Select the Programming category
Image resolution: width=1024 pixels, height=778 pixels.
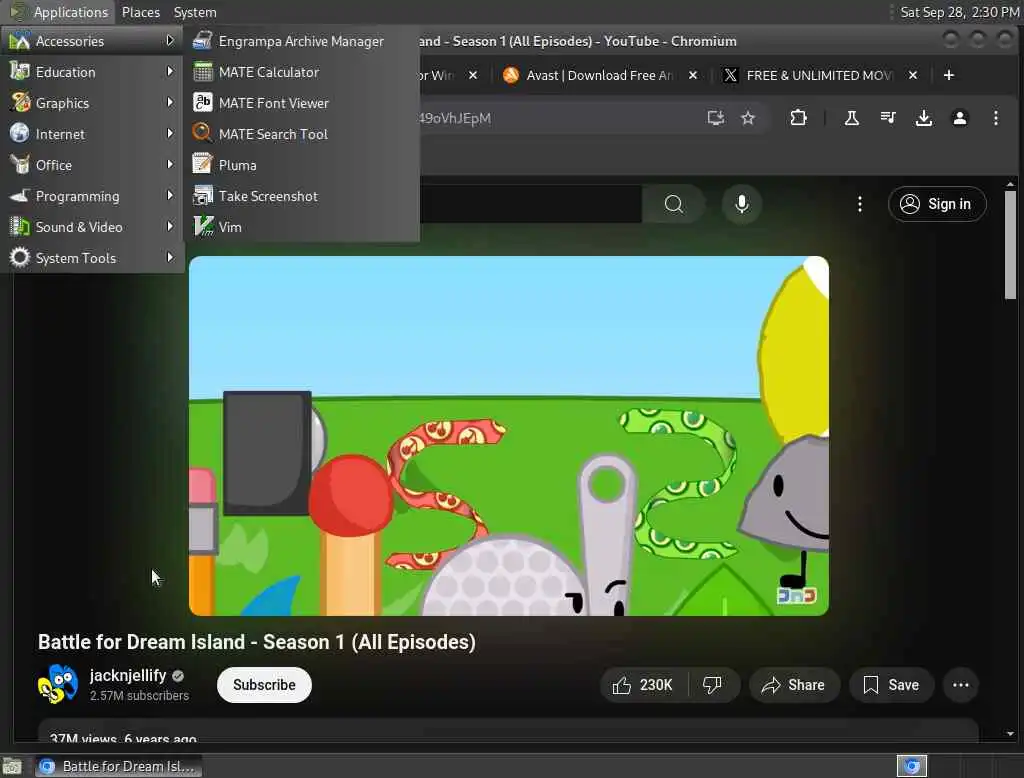pyautogui.click(x=92, y=196)
